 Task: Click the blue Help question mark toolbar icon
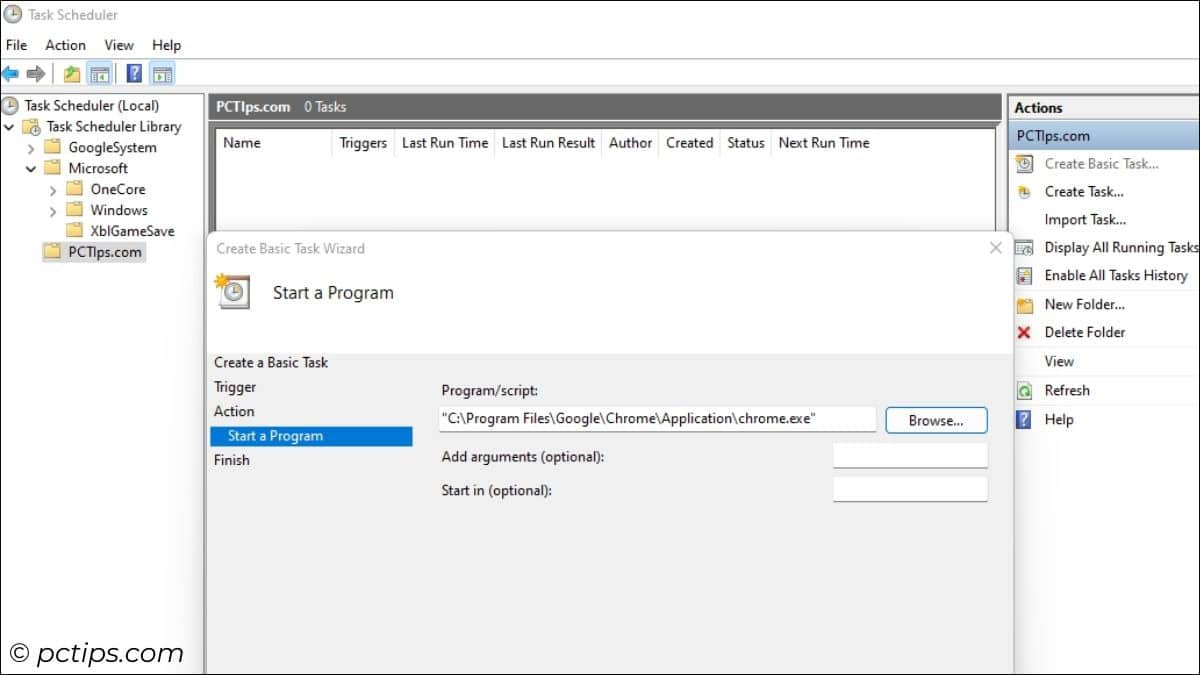point(133,72)
